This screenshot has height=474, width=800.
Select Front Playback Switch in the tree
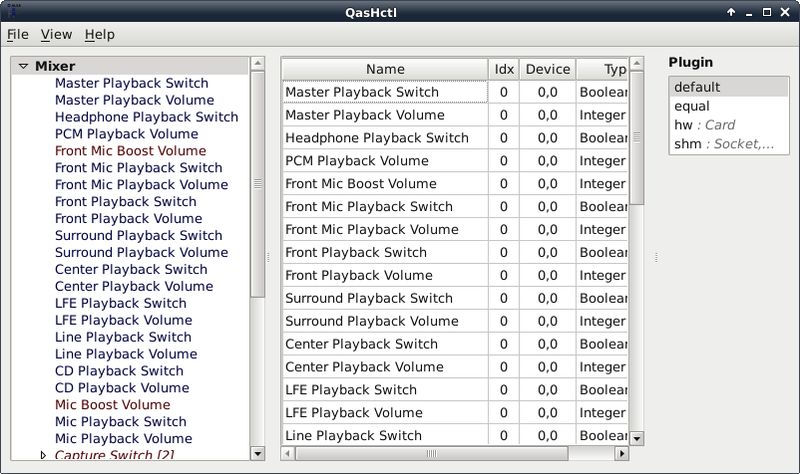(126, 201)
